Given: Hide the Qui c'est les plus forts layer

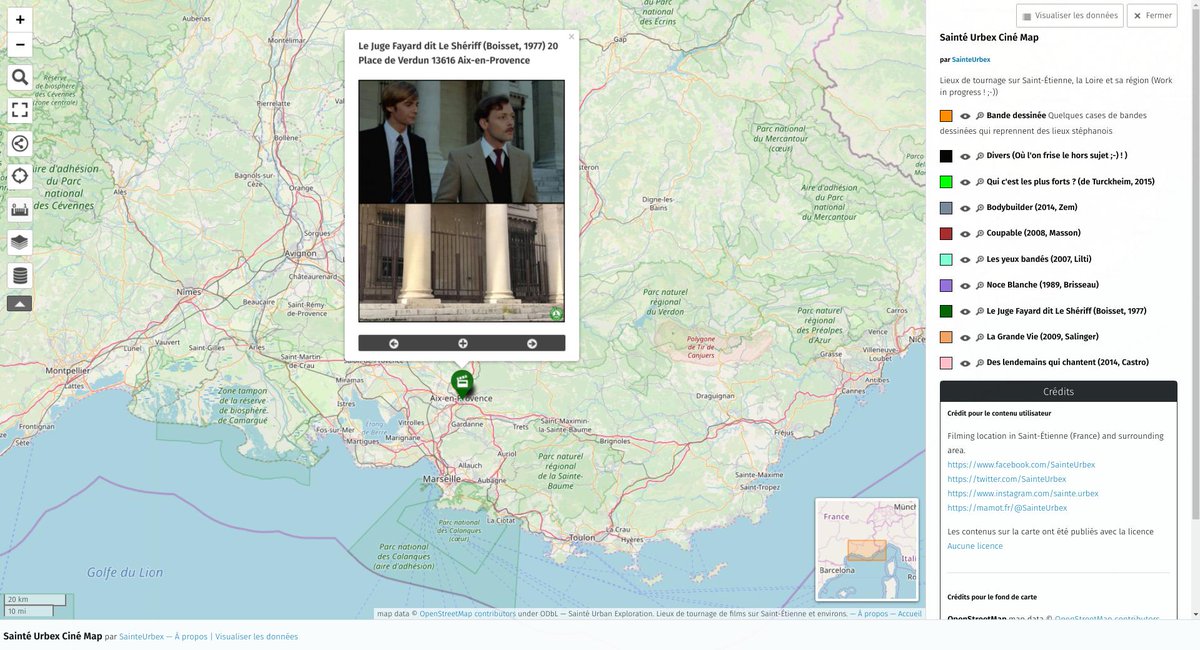Looking at the screenshot, I should [x=965, y=182].
